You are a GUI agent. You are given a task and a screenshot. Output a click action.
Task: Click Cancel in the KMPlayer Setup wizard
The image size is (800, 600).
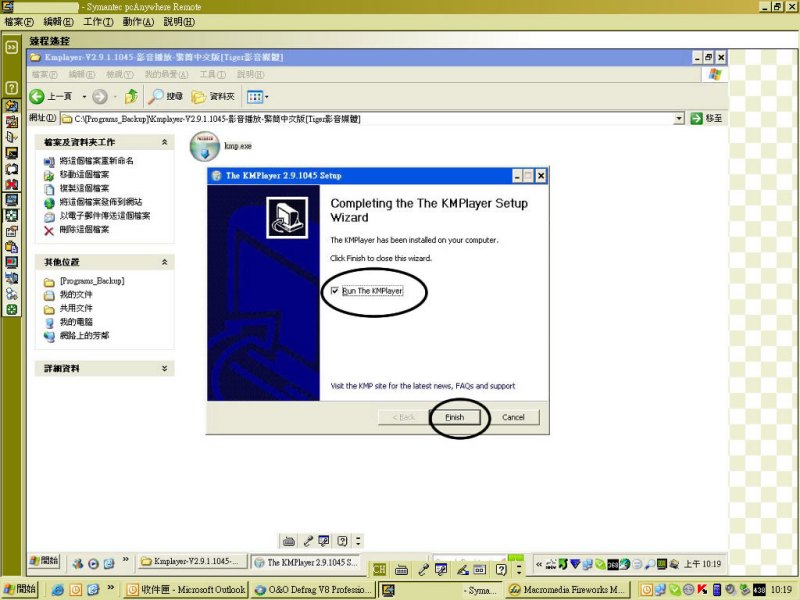coord(513,417)
